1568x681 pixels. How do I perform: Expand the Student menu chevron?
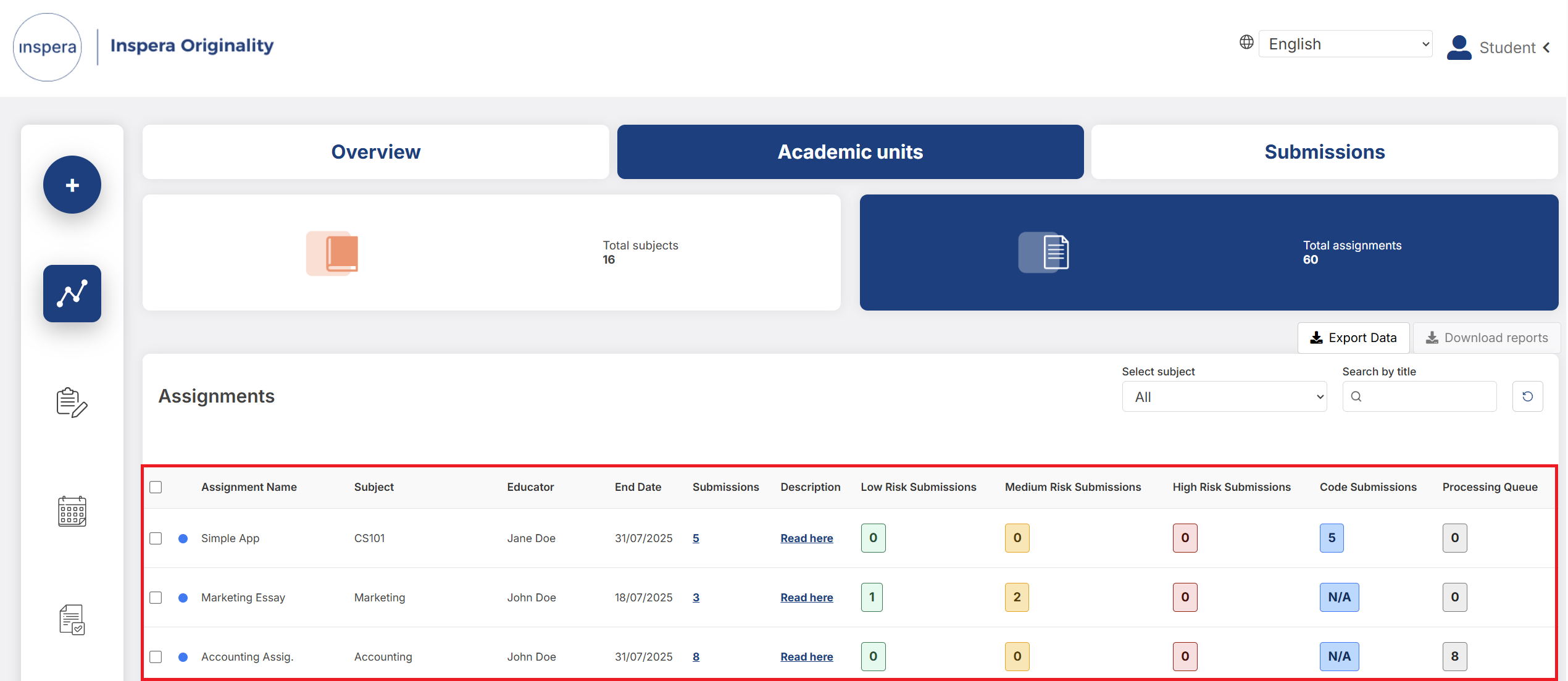coord(1547,48)
